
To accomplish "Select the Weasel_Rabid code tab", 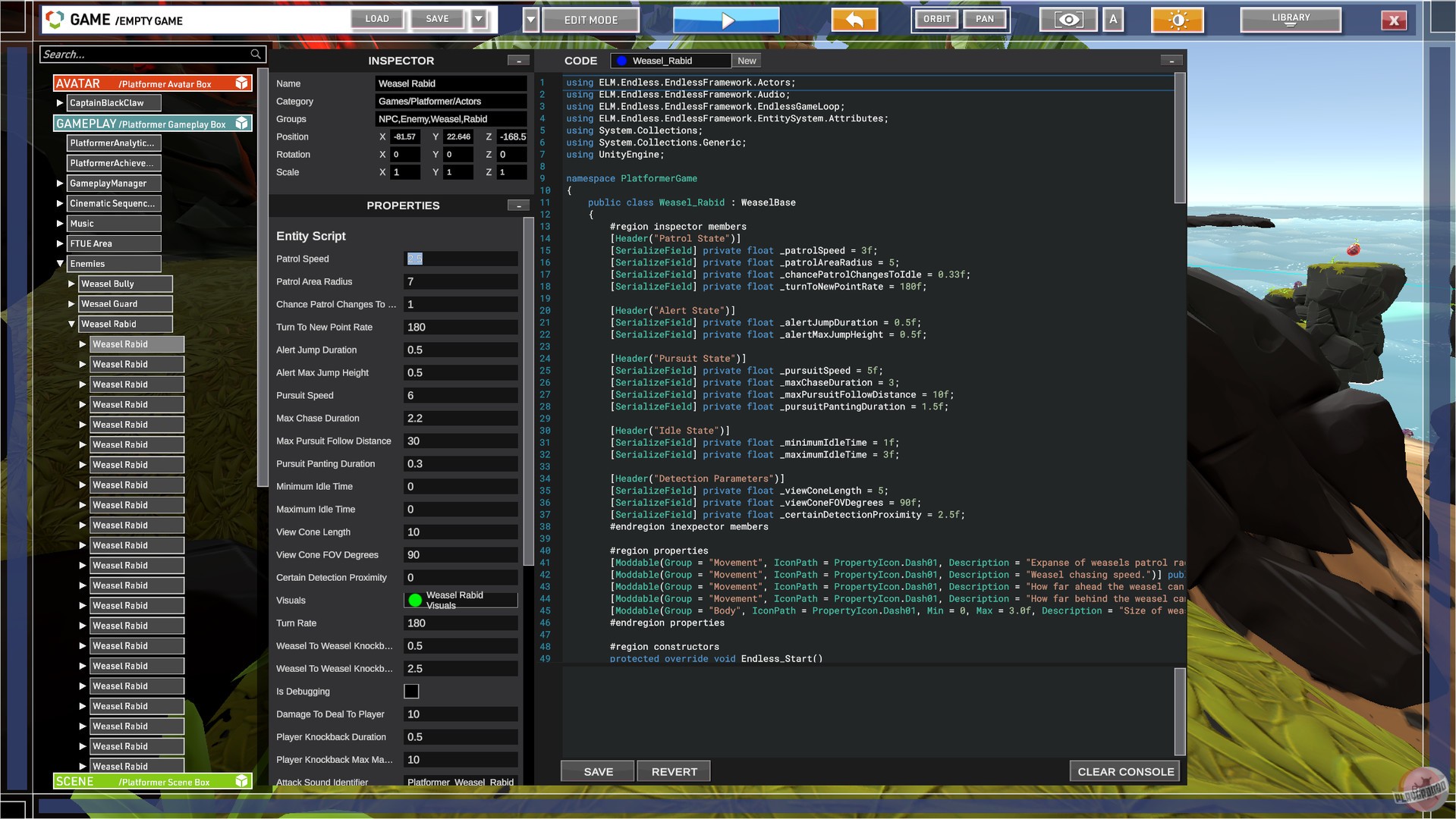I will coord(662,61).
